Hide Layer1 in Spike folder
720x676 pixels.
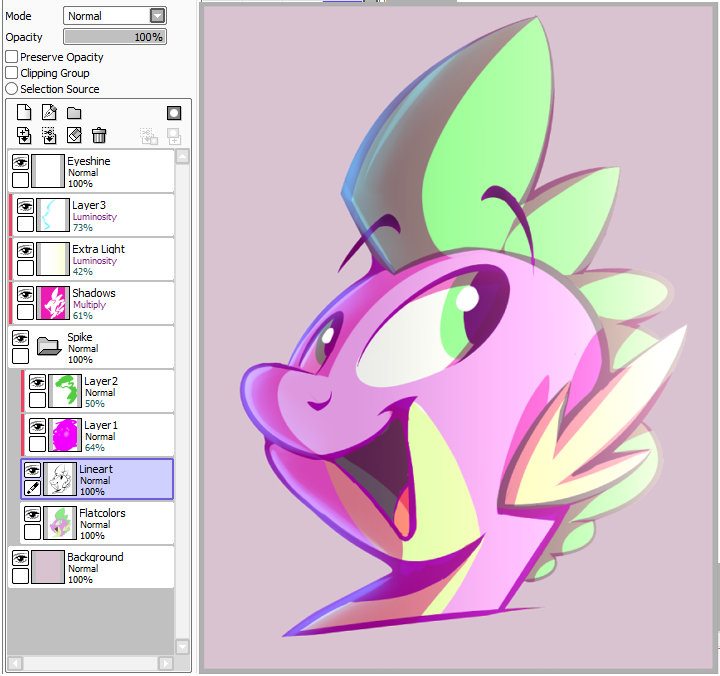pos(37,427)
